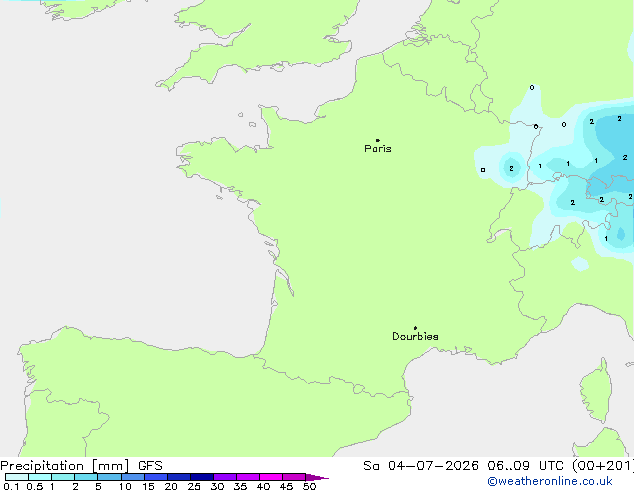Click the legend value label '35'
634x490 pixels.
(x=240, y=486)
